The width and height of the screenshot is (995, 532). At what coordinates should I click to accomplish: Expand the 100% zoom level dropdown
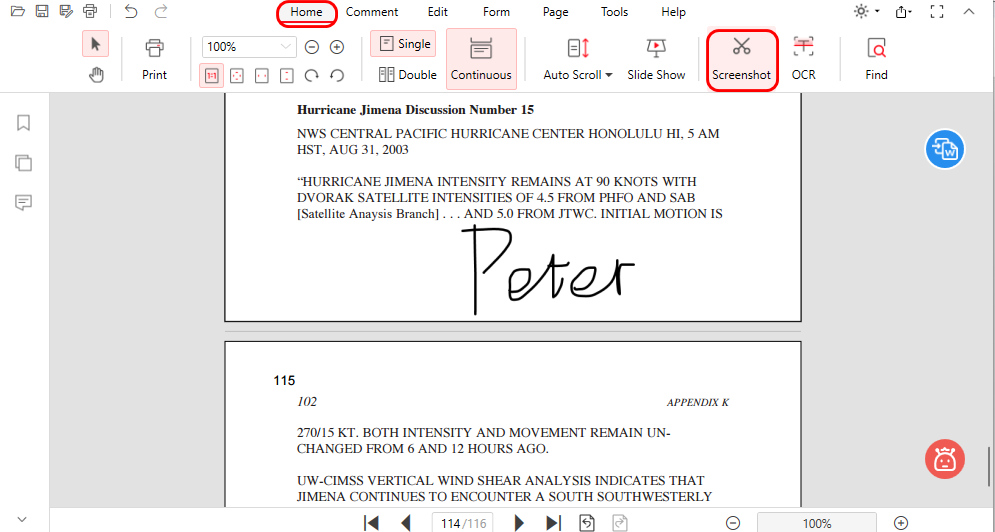tap(287, 47)
